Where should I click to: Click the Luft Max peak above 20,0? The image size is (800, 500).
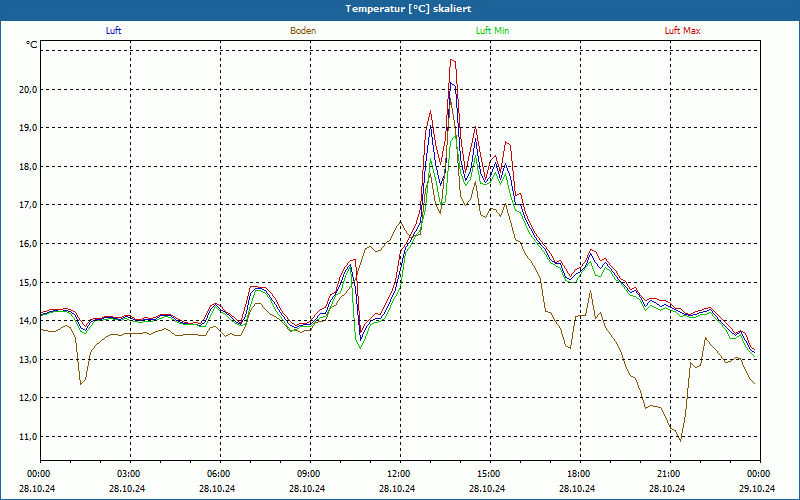point(453,60)
